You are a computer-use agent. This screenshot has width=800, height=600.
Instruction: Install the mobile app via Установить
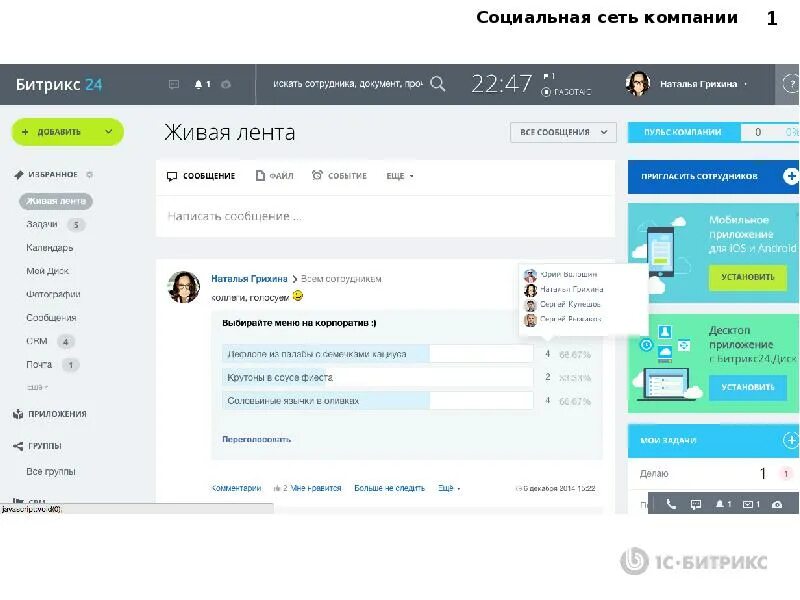(747, 277)
